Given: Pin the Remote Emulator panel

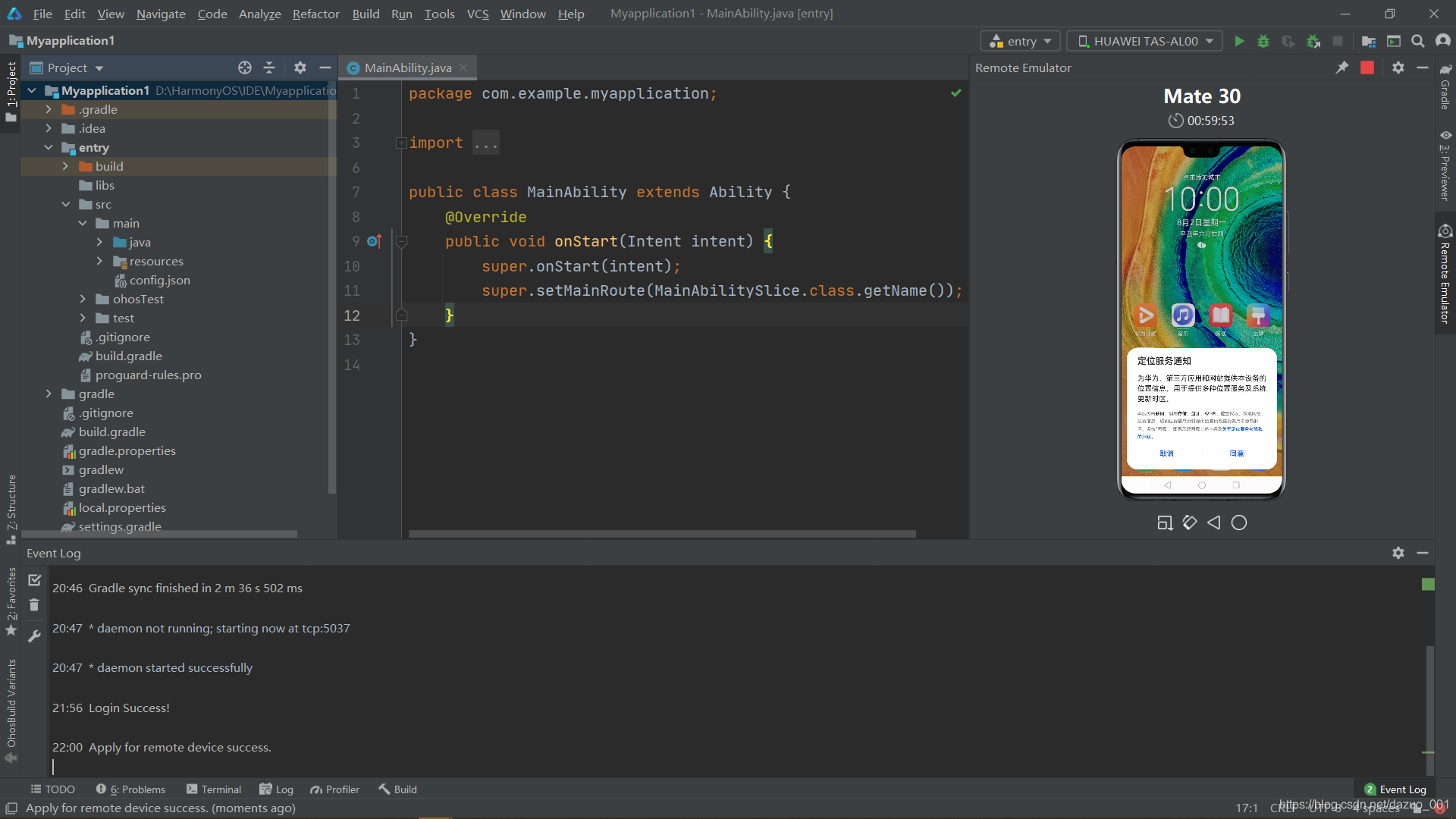Looking at the screenshot, I should (x=1342, y=67).
